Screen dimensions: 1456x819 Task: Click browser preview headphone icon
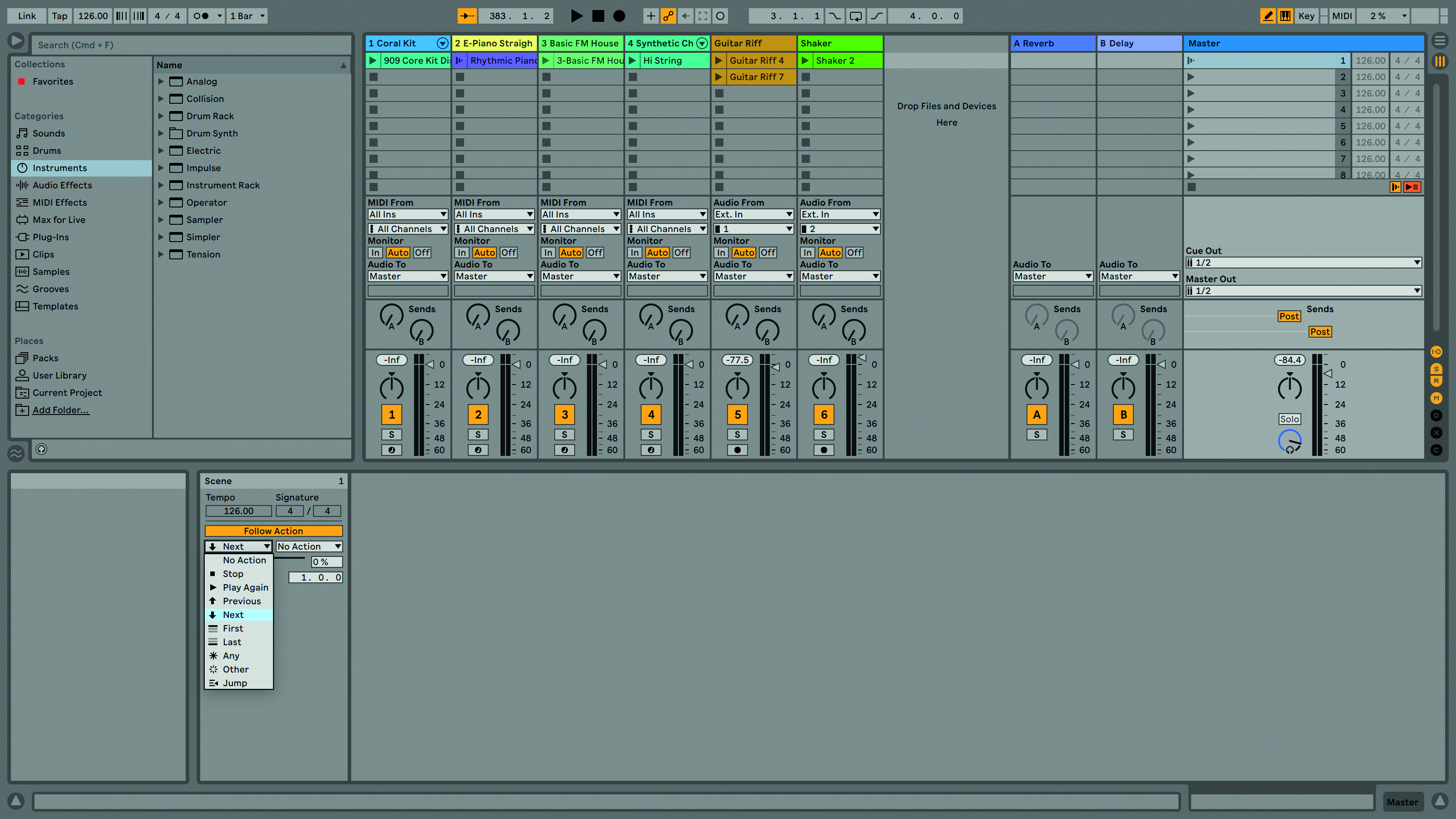(41, 450)
